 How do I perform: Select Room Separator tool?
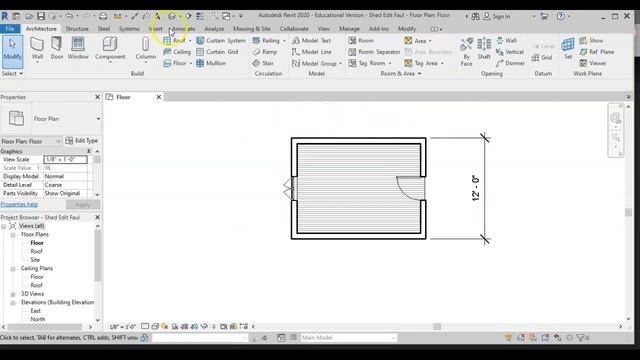pos(374,52)
